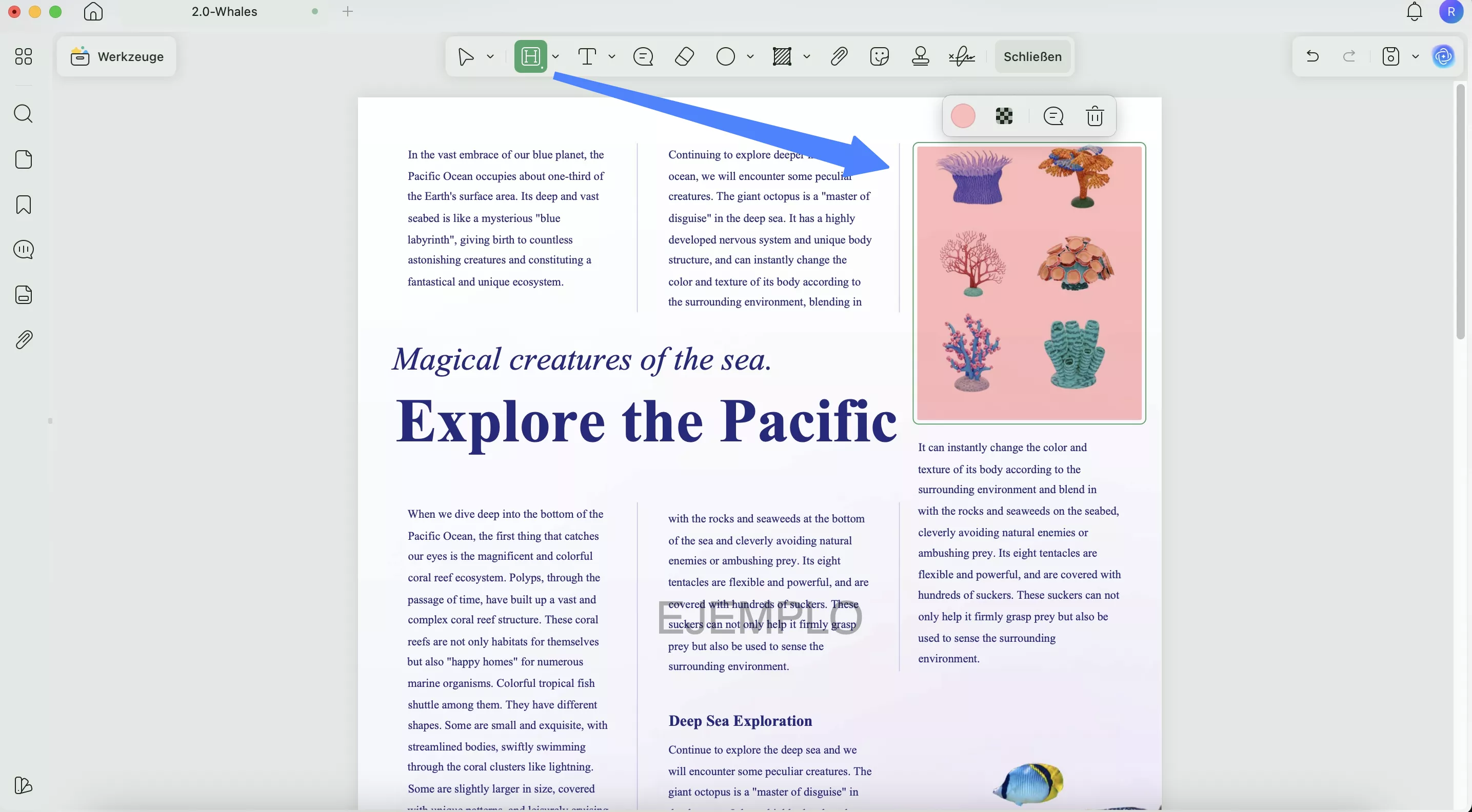
Task: Select the Text tool
Action: [x=588, y=56]
